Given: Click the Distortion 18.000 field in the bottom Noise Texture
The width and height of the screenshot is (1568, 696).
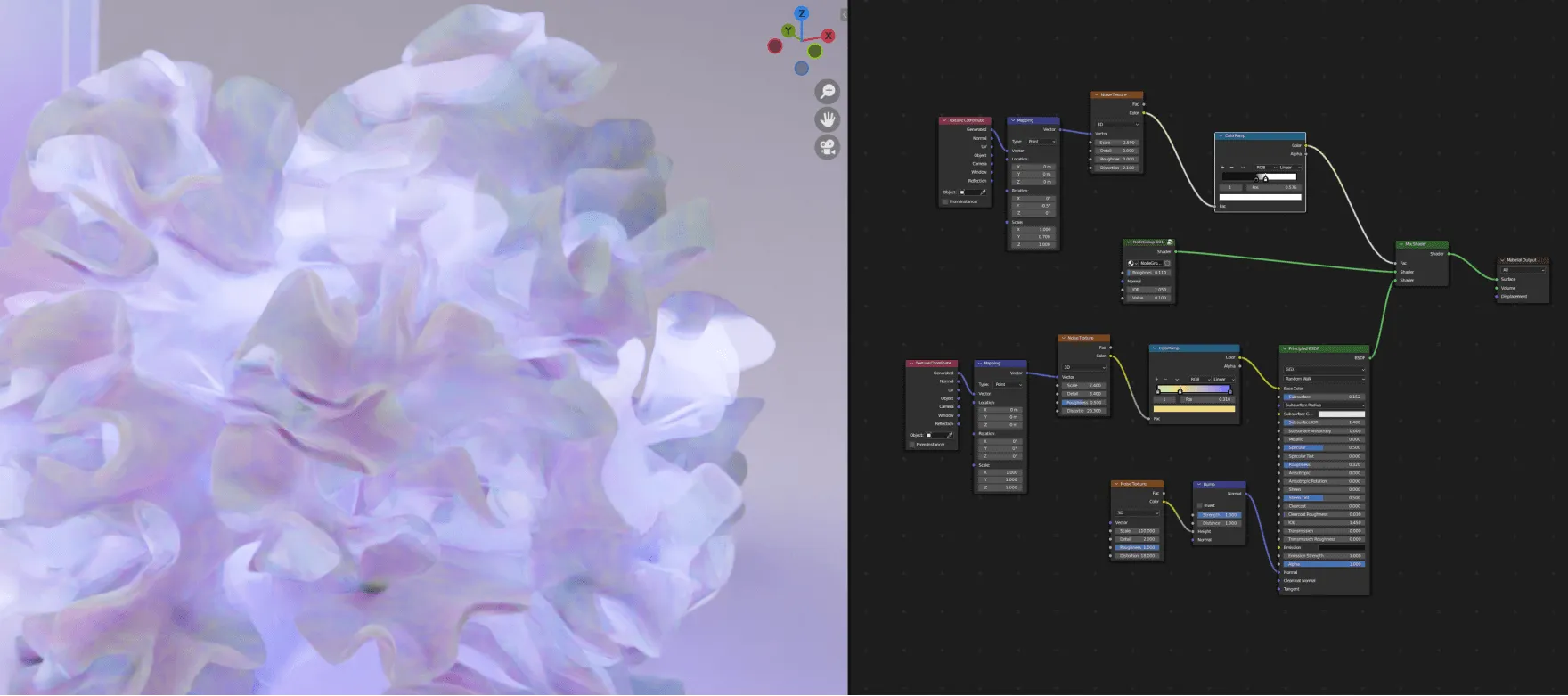Looking at the screenshot, I should click(x=1137, y=555).
